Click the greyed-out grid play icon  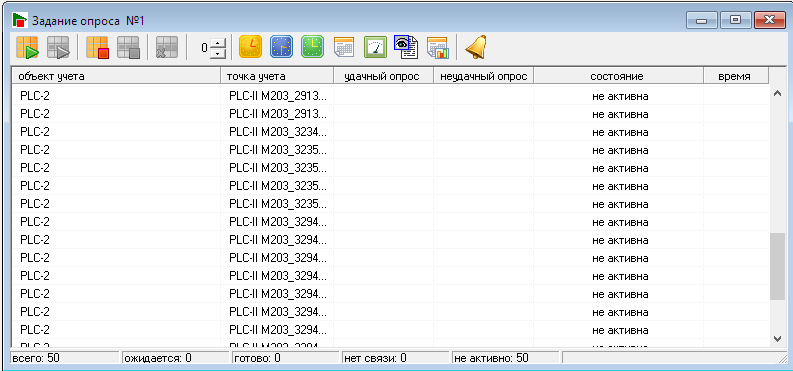[x=58, y=48]
